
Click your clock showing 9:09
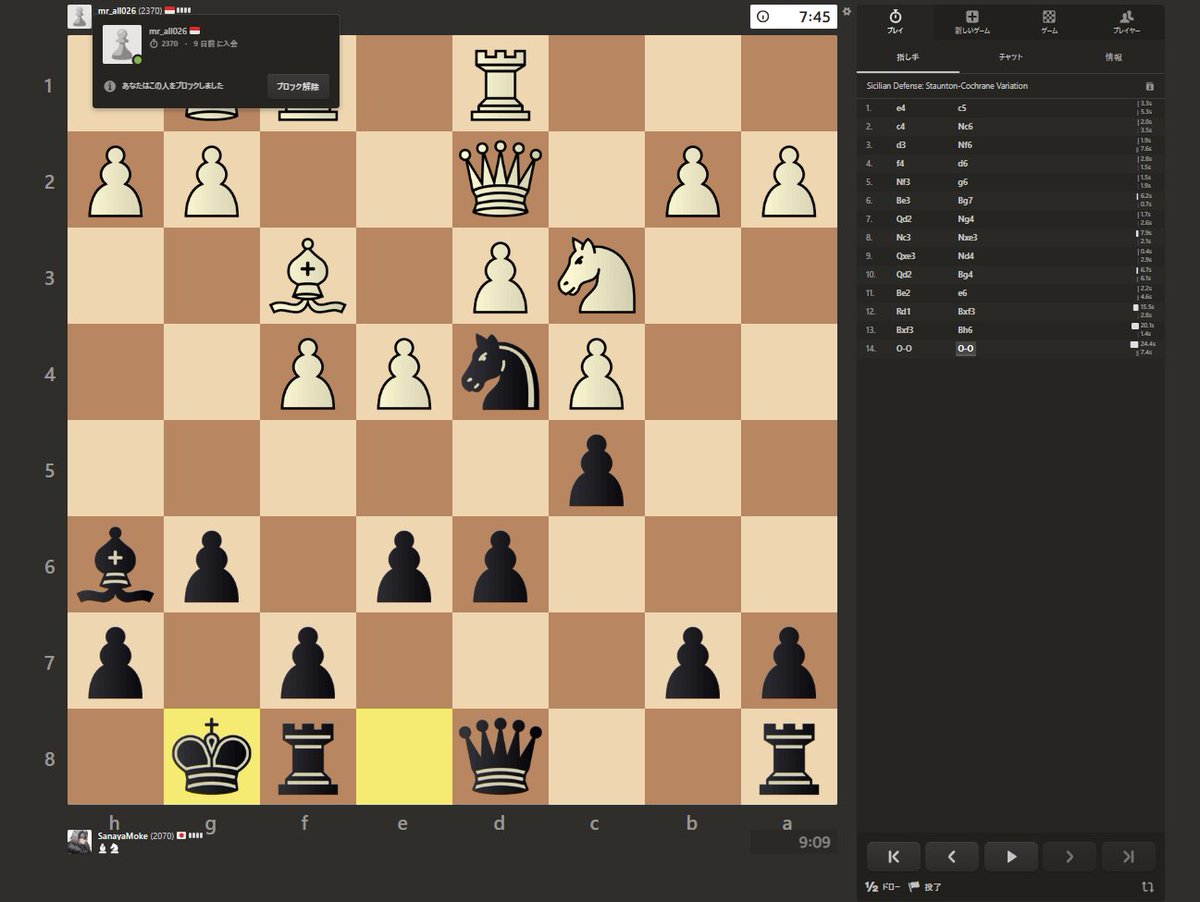click(x=794, y=842)
